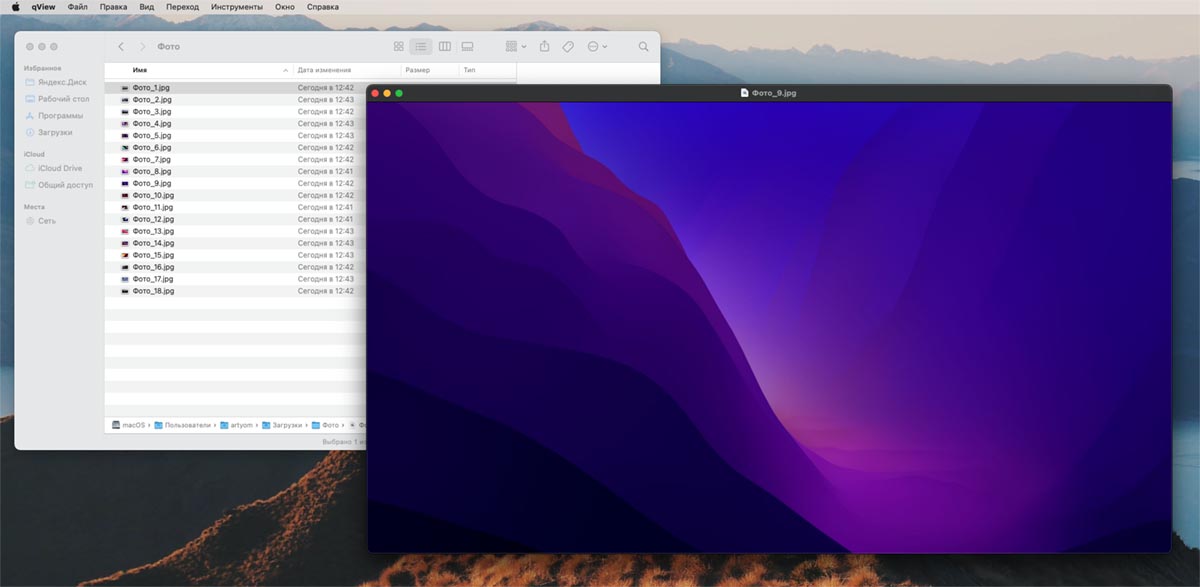Screen dimensions: 1200x587
Task: Select the file Фото_12.jpg
Action: click(x=153, y=219)
